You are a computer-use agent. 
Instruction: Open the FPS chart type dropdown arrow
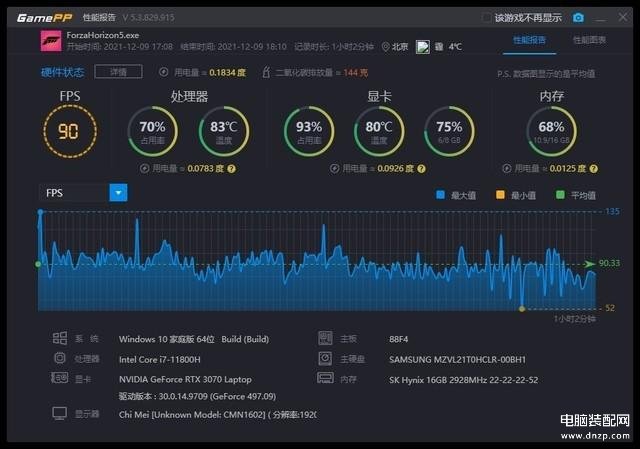[118, 193]
